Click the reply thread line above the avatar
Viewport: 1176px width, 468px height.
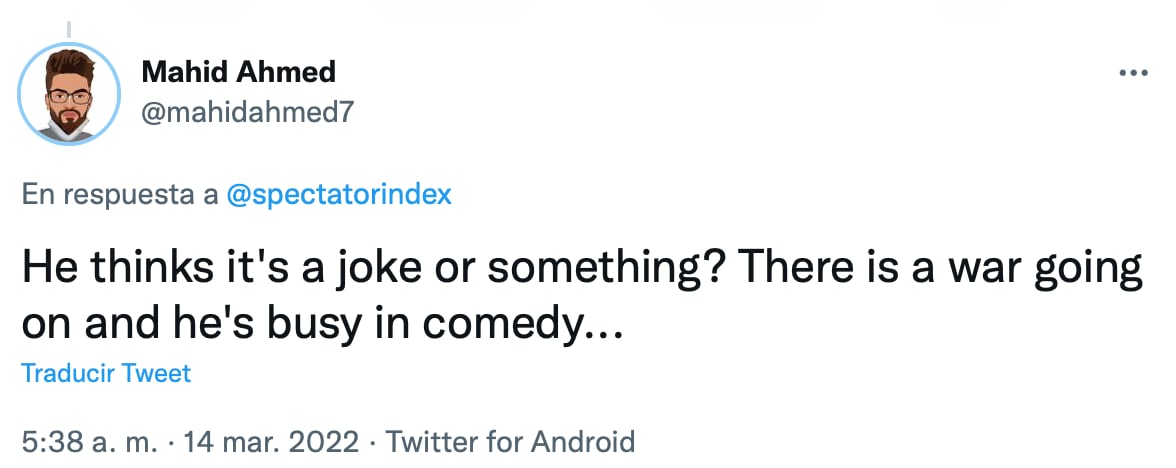70,27
